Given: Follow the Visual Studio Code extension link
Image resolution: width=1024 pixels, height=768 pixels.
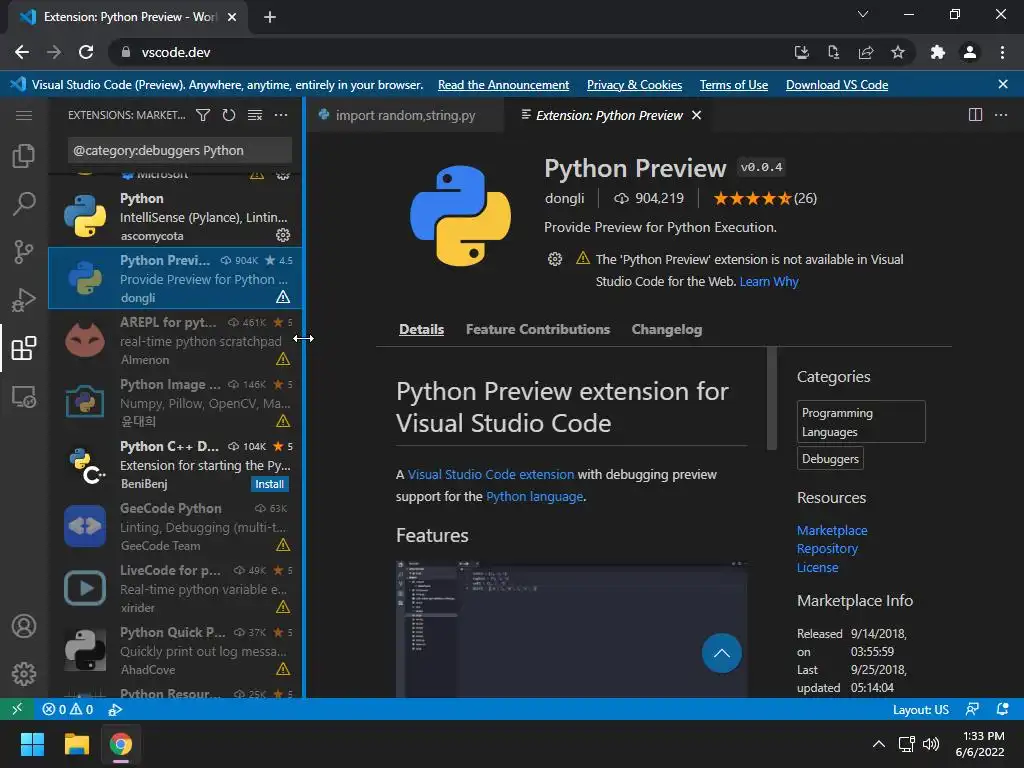Looking at the screenshot, I should coord(490,475).
